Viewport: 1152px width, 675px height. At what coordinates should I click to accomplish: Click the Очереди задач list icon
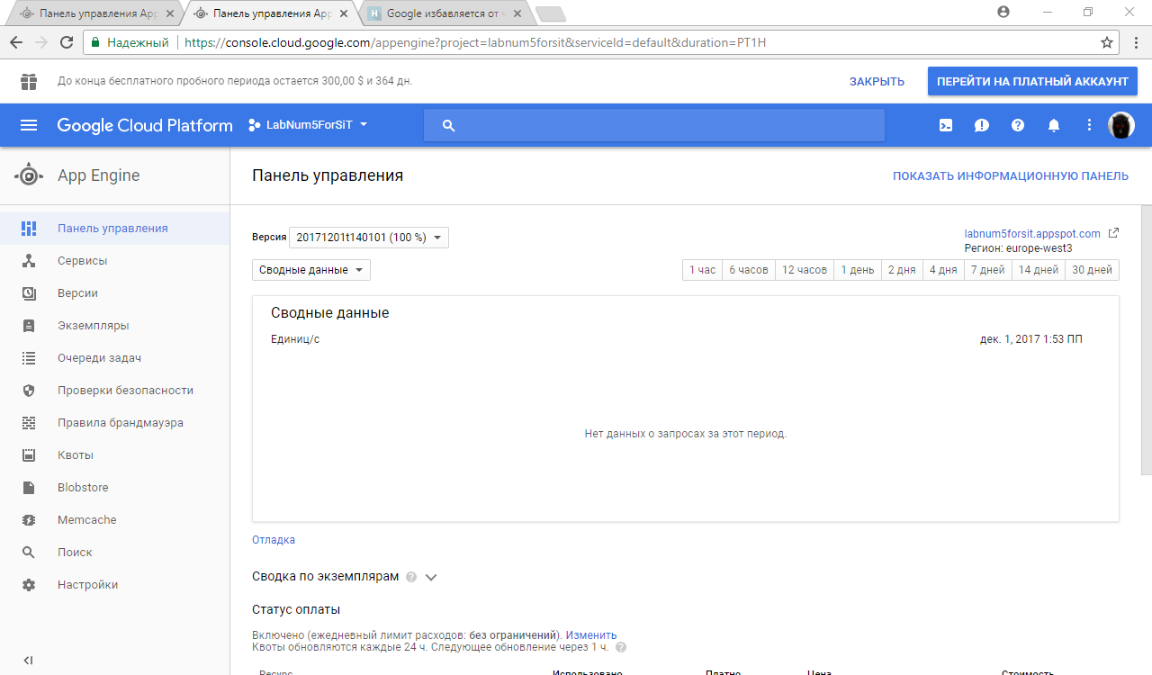click(29, 358)
